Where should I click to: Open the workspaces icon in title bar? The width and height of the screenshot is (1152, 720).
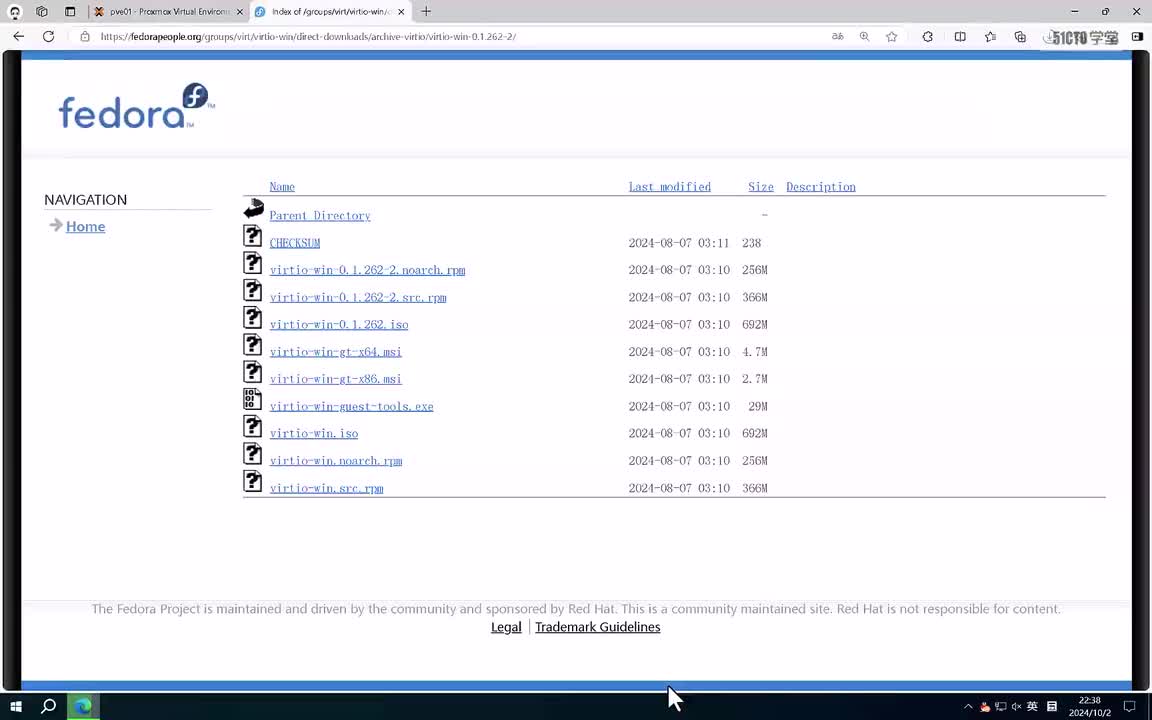pyautogui.click(x=42, y=12)
